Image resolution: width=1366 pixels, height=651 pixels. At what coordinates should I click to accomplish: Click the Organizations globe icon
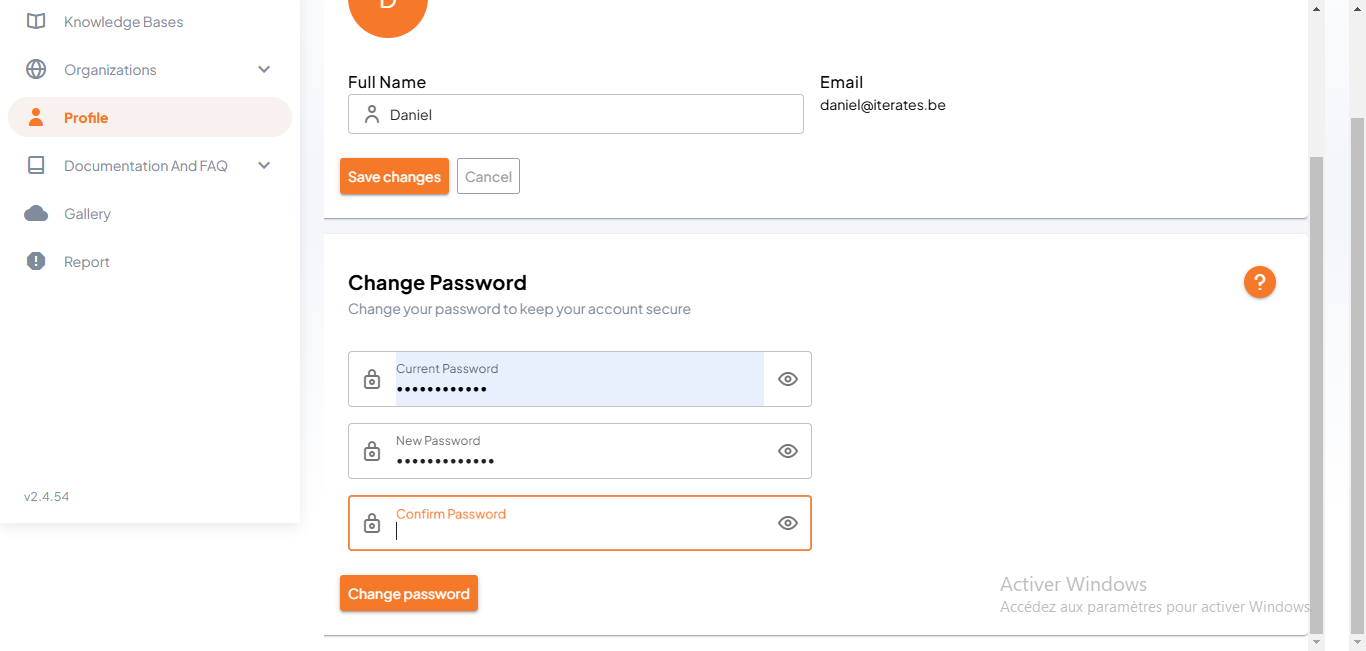(36, 69)
